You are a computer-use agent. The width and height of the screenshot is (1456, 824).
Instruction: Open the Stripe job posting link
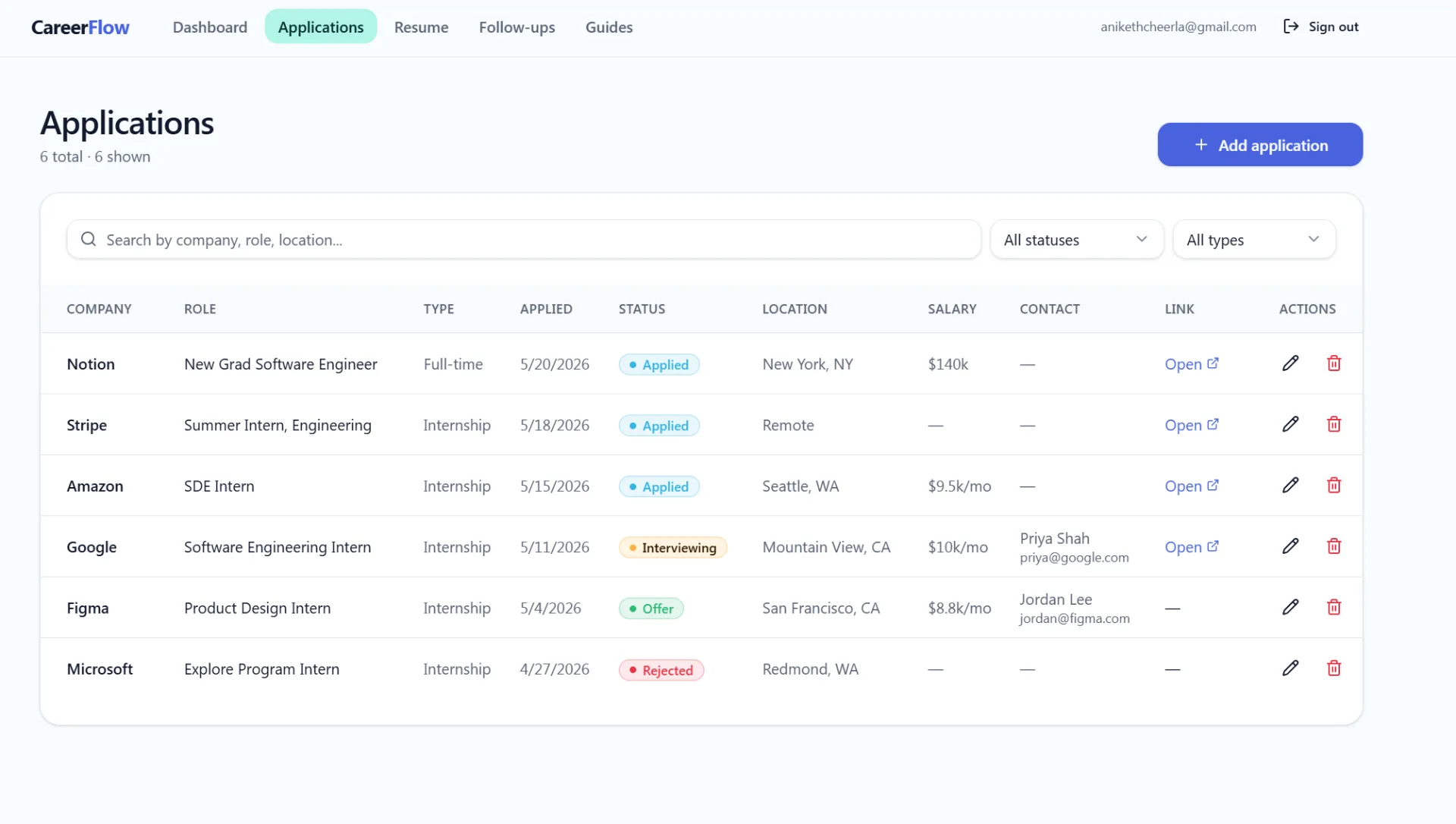coord(1191,425)
